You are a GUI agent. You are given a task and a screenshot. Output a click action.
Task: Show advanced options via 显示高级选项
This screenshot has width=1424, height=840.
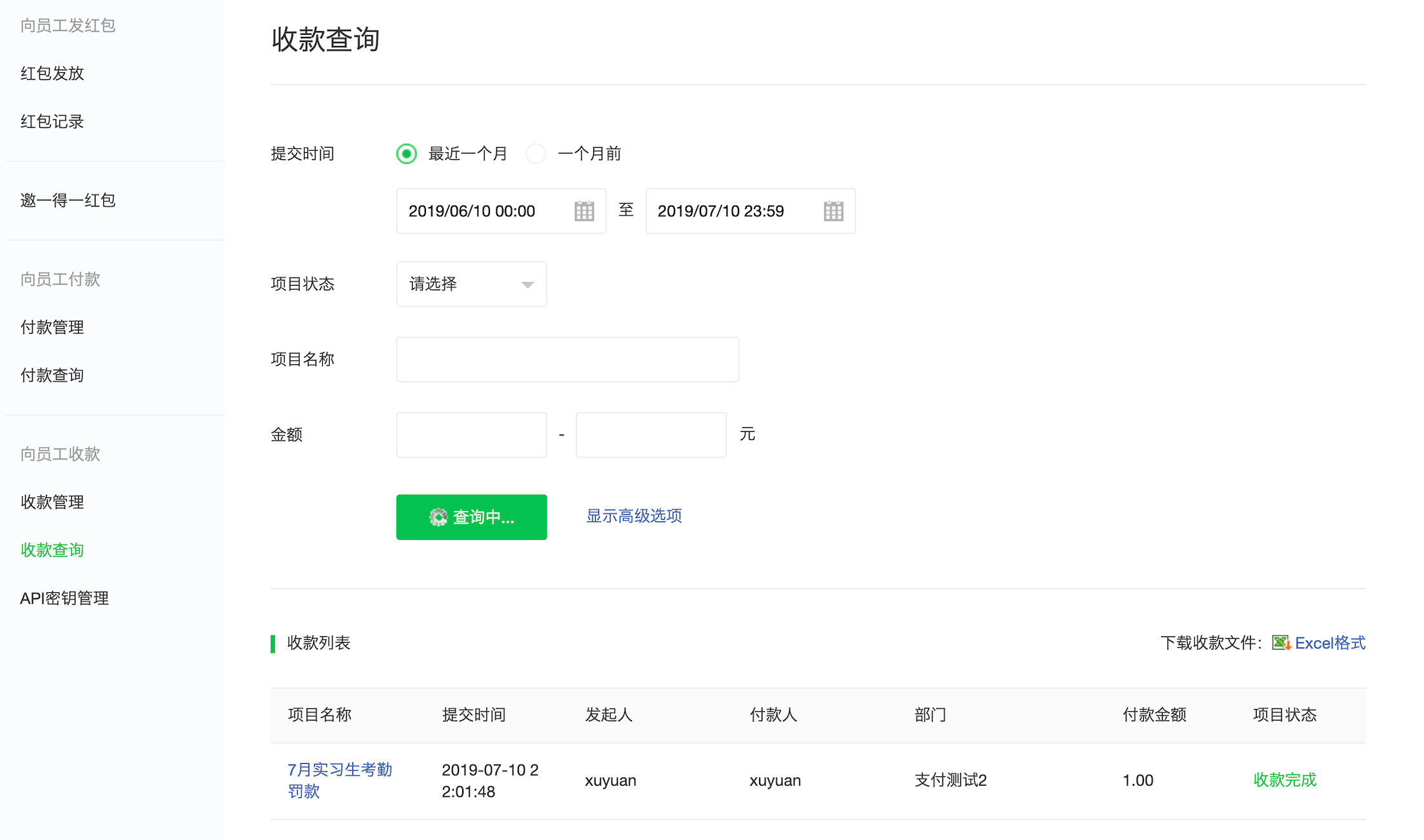pyautogui.click(x=634, y=515)
